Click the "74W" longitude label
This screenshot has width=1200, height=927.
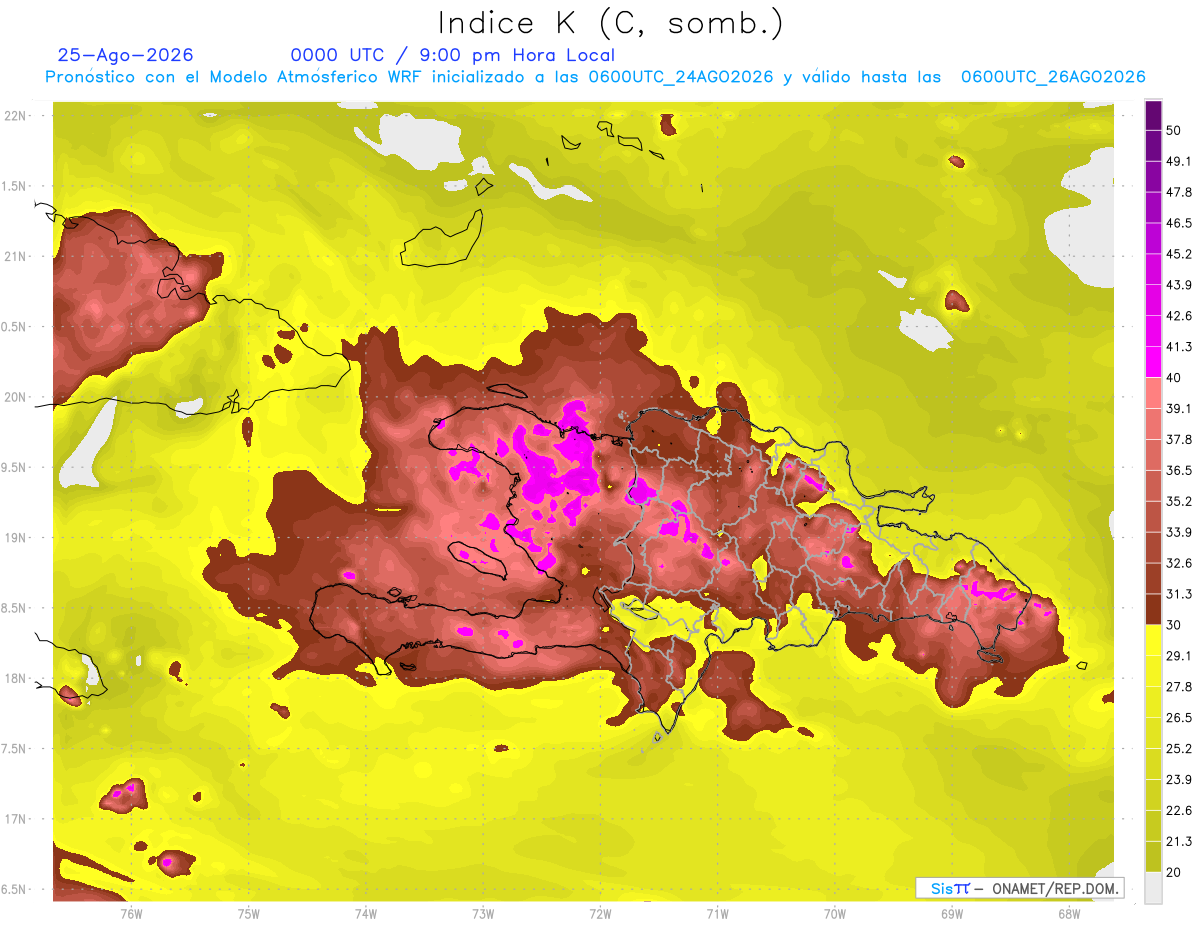click(365, 914)
